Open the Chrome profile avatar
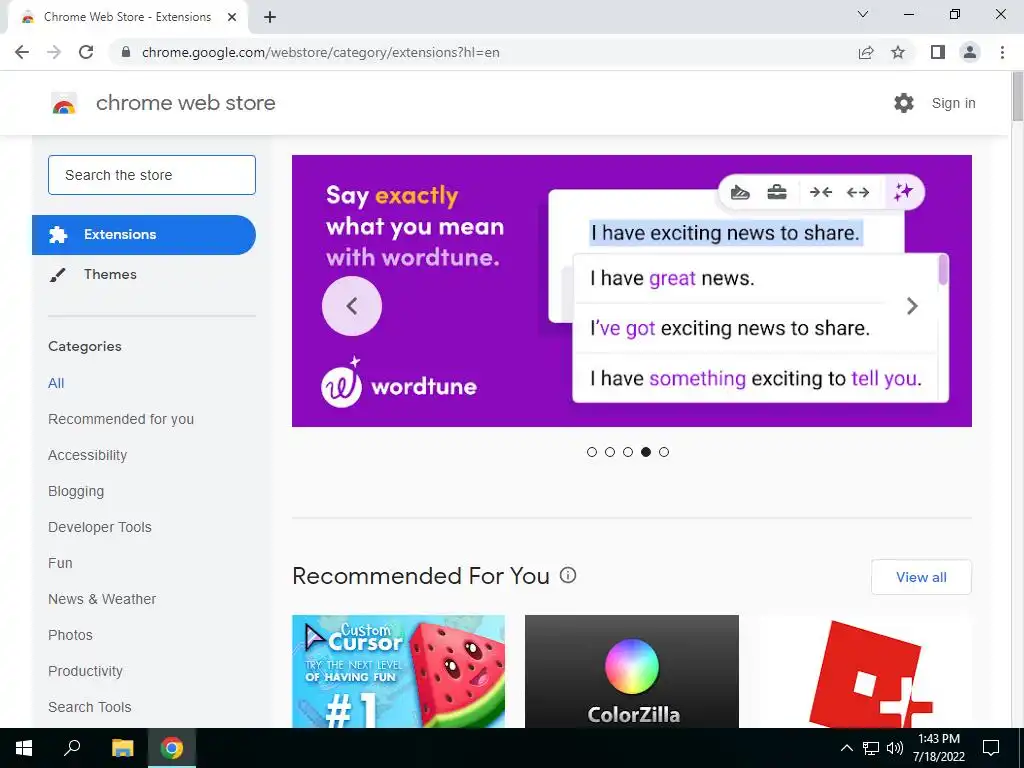This screenshot has width=1024, height=768. click(970, 52)
